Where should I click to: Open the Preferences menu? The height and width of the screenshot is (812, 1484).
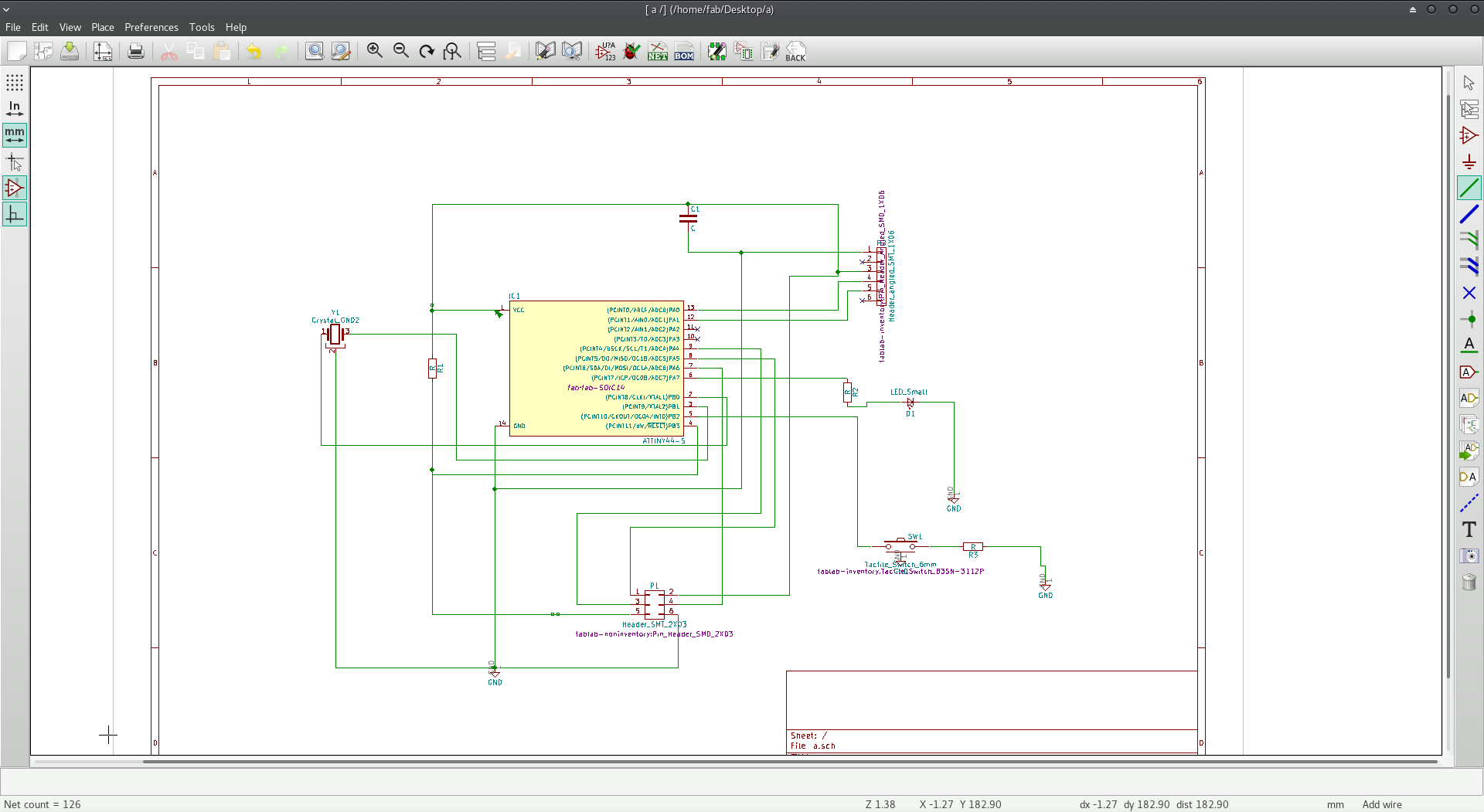[x=151, y=27]
